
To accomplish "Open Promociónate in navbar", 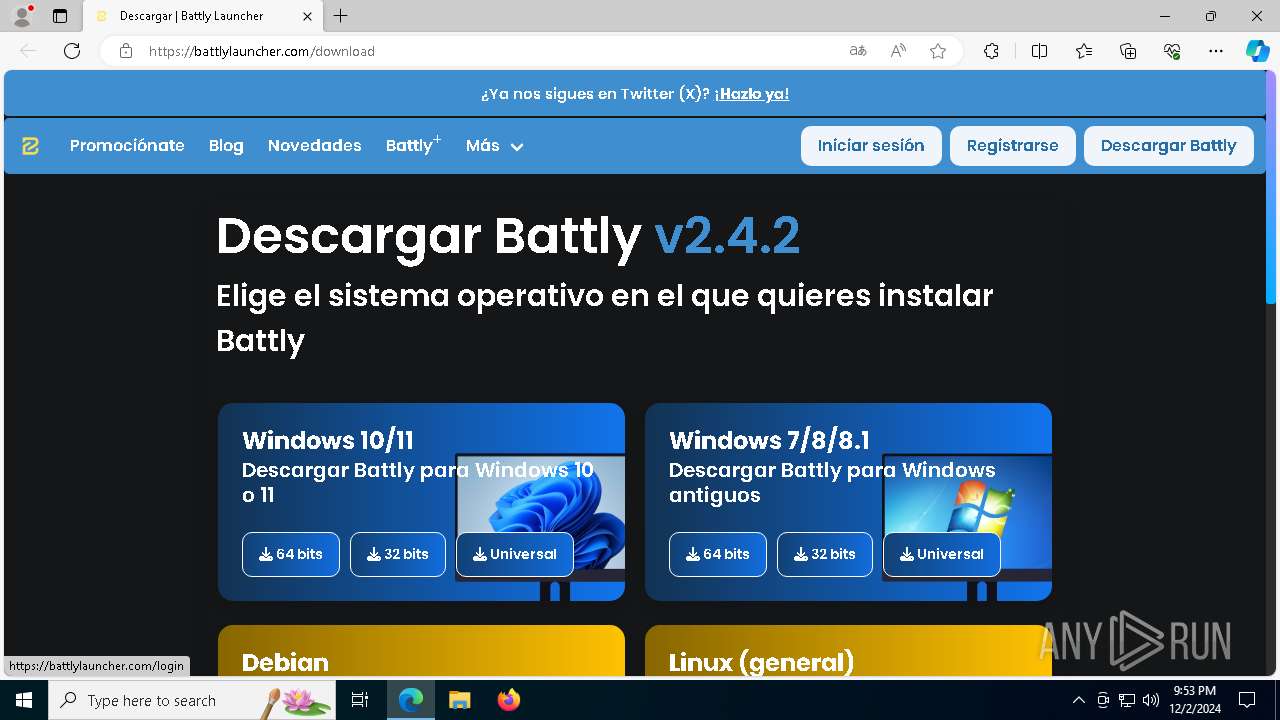I will coord(127,146).
